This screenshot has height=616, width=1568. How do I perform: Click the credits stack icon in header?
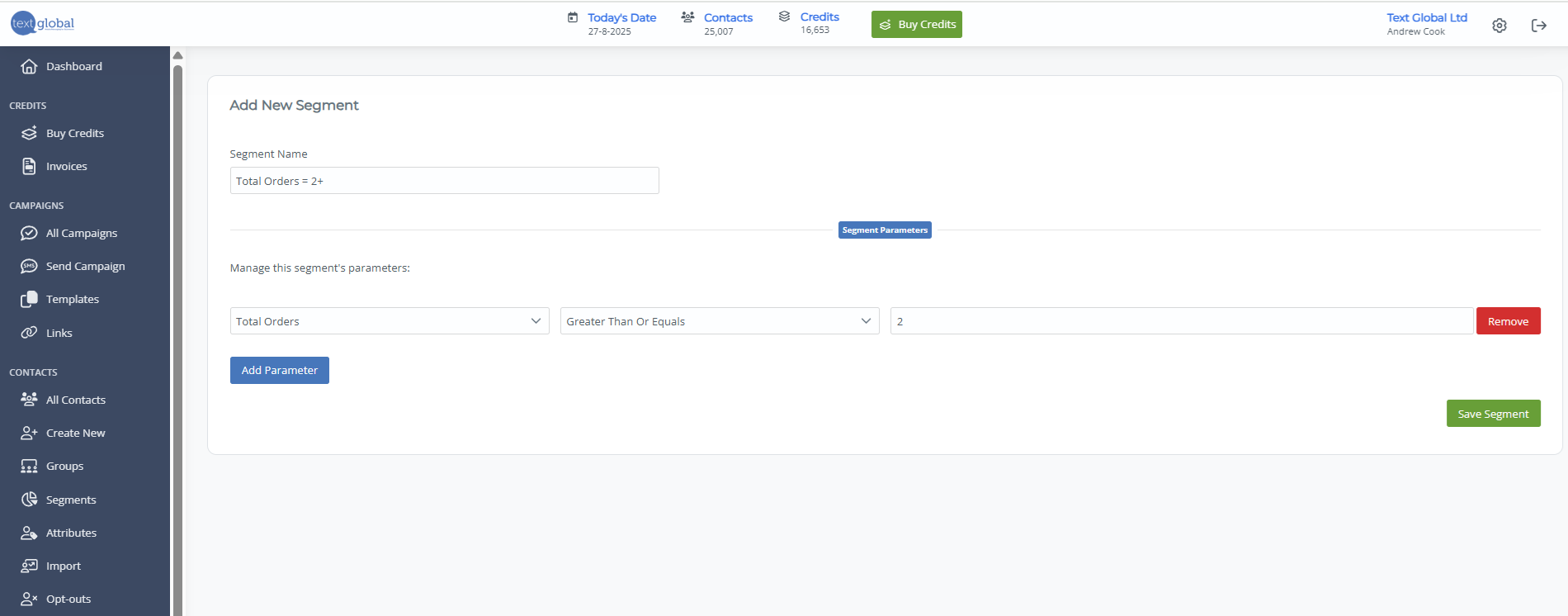click(784, 17)
